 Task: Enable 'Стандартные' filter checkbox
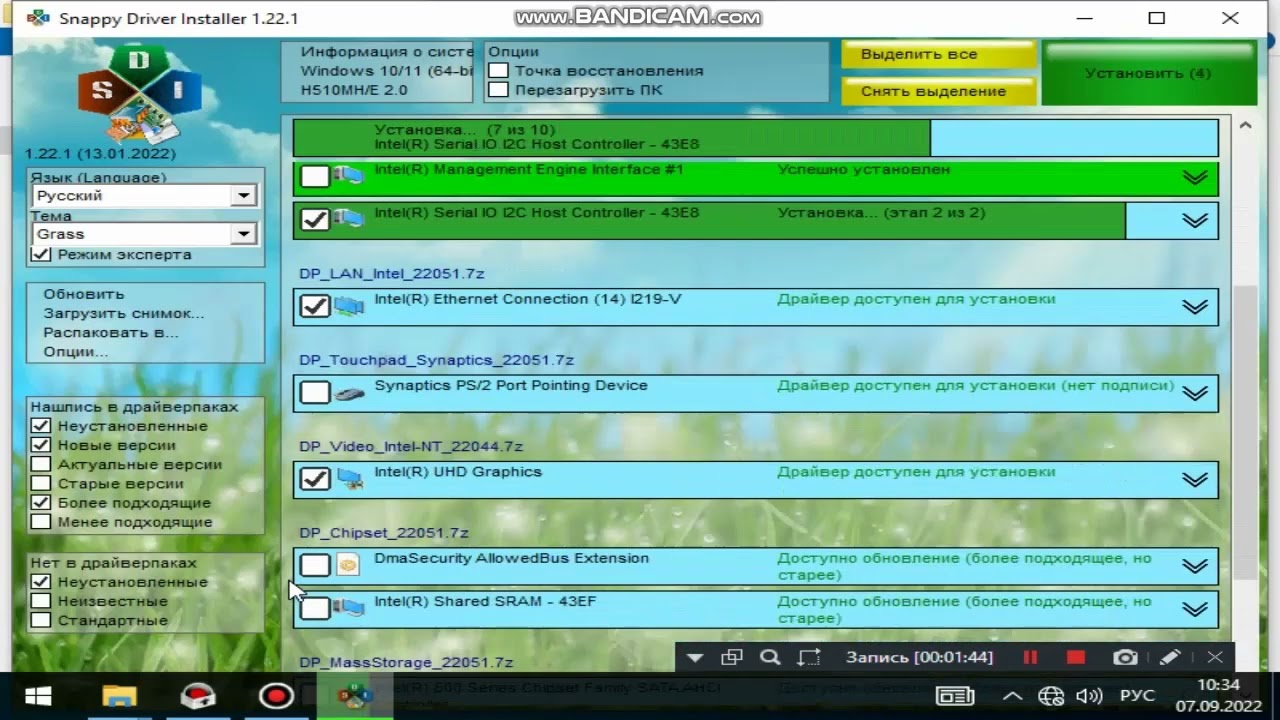point(41,620)
